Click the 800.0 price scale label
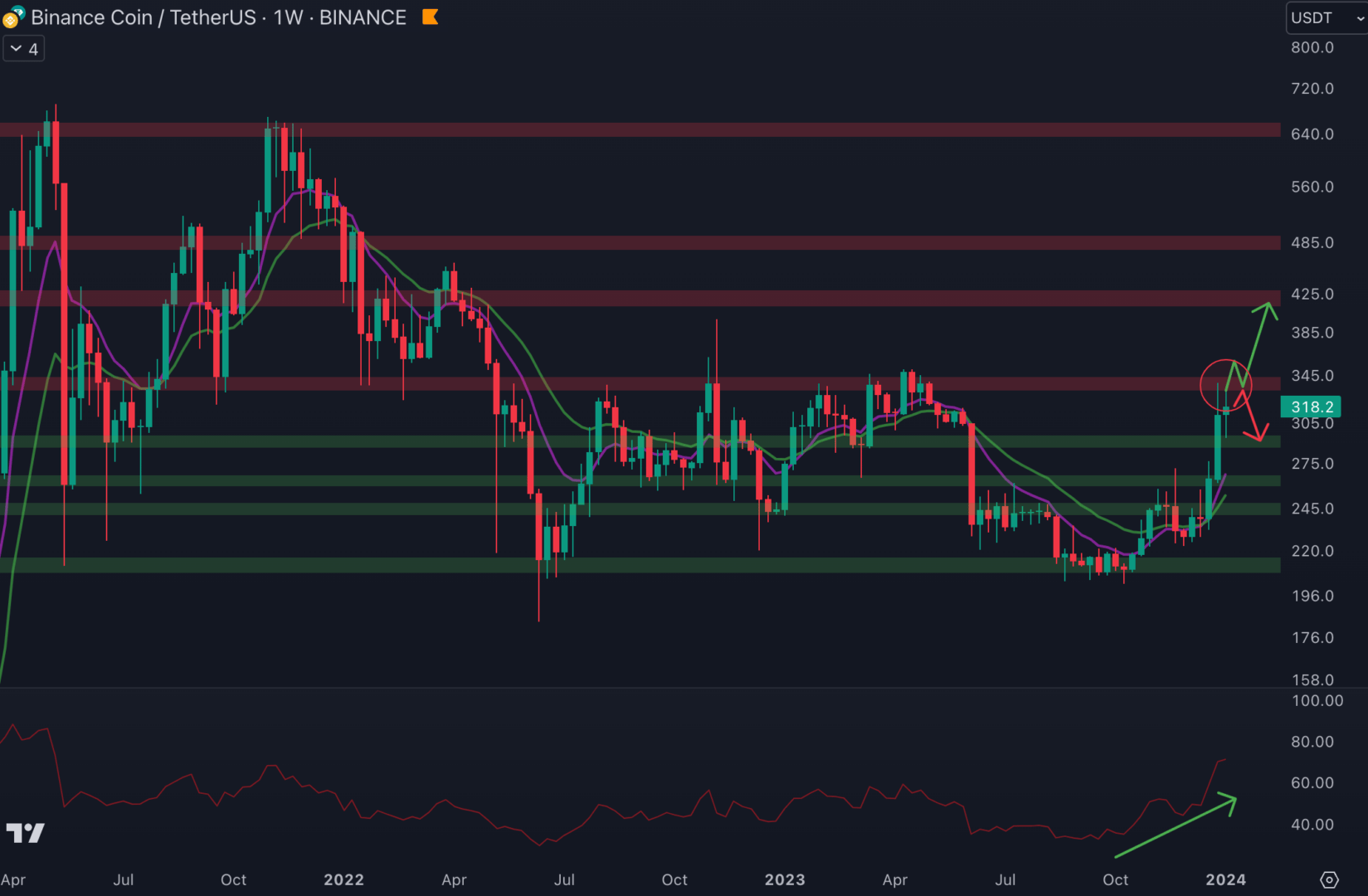The image size is (1368, 896). click(x=1312, y=47)
